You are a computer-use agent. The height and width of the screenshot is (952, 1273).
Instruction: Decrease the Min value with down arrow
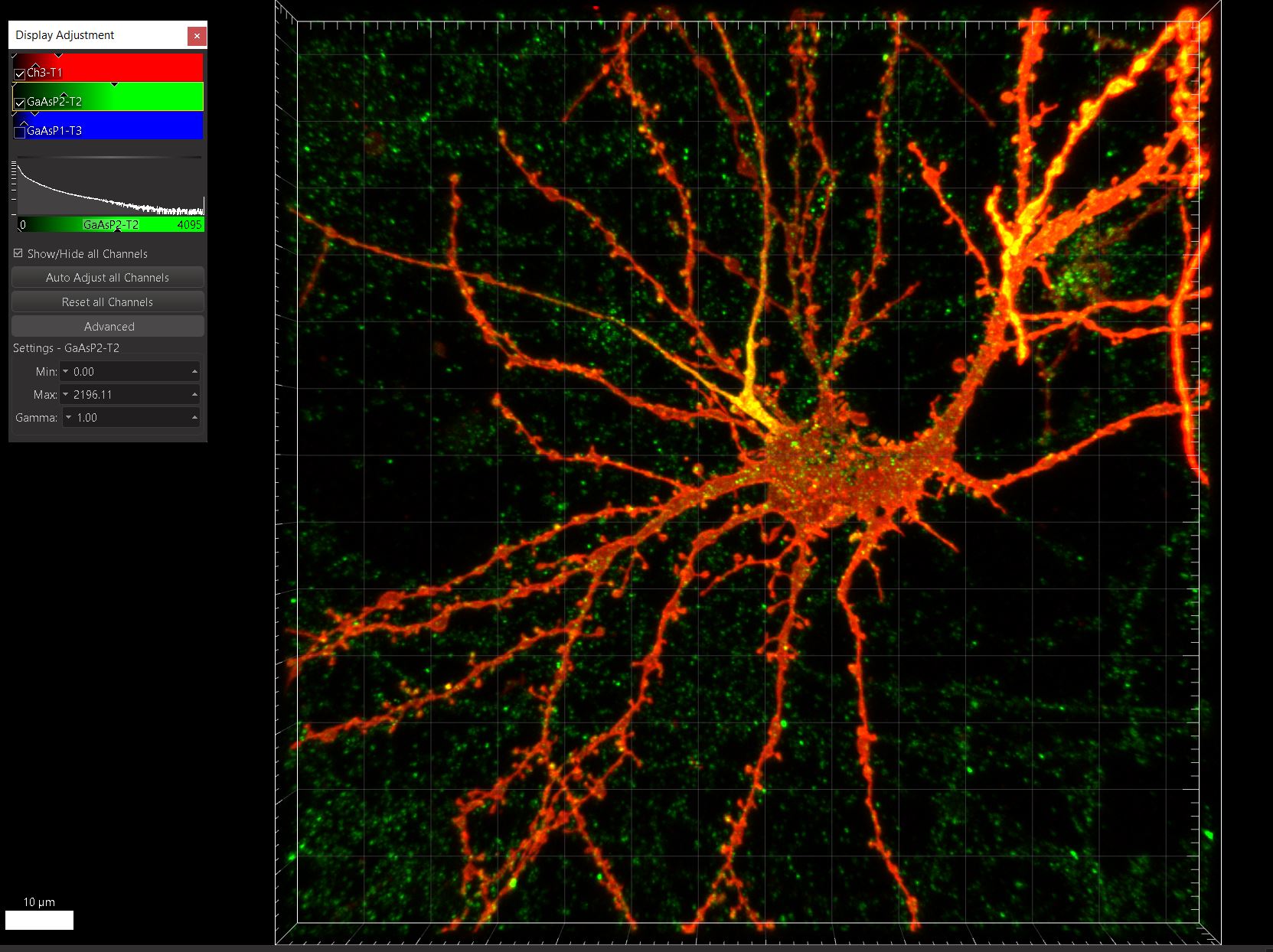click(66, 372)
